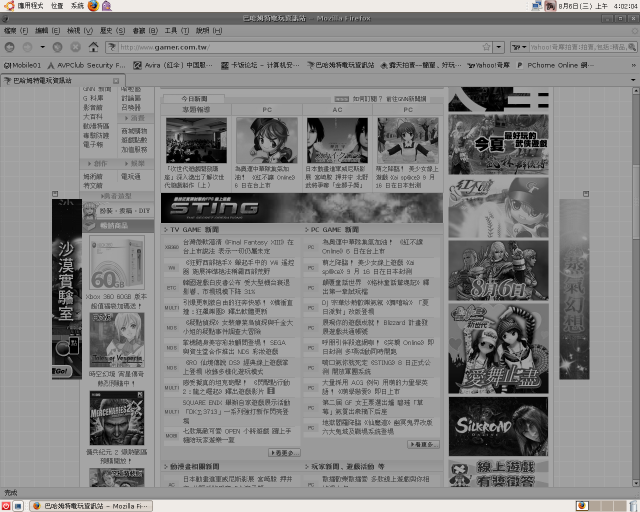Click the purple launcher icon next to Firefox
This screenshot has width=640, height=512.
tap(107, 5)
